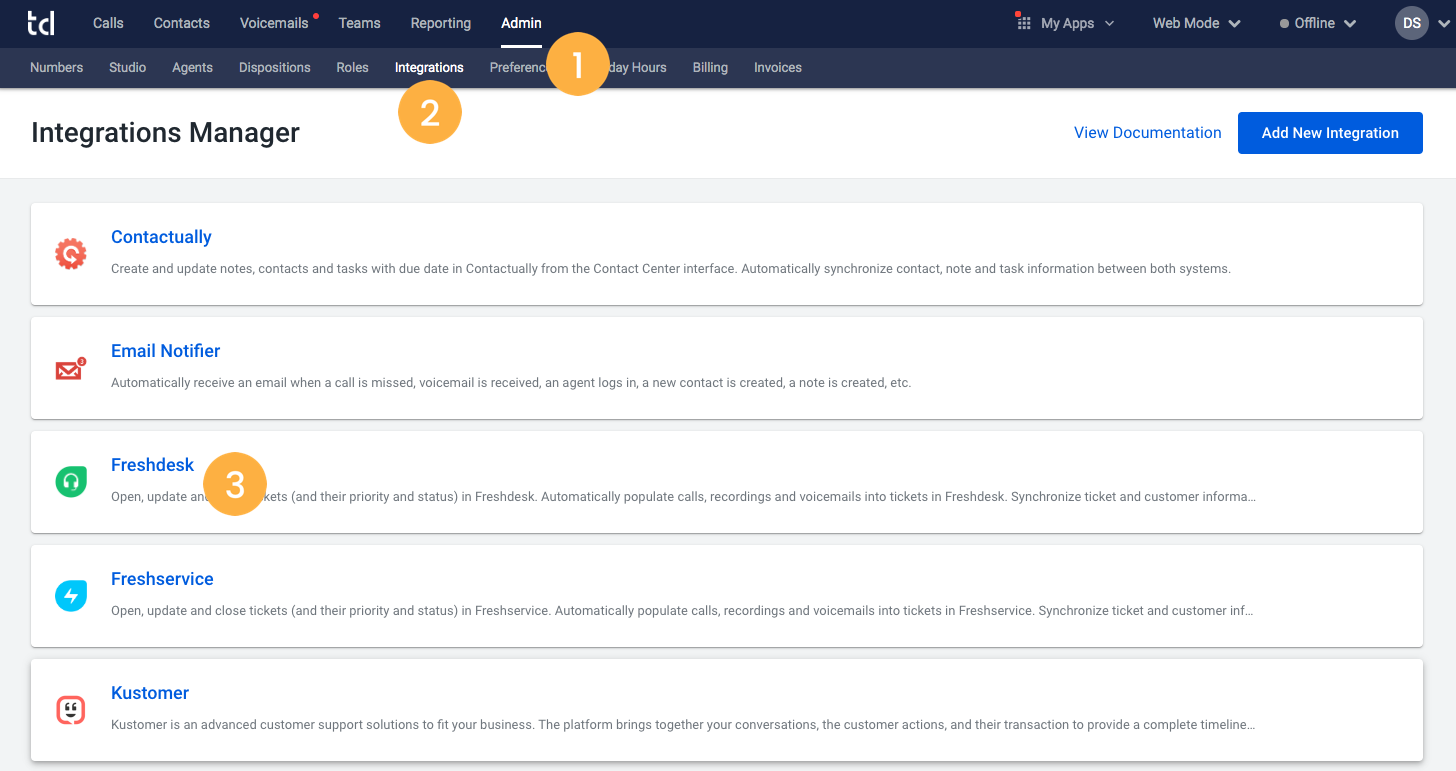The width and height of the screenshot is (1456, 771).
Task: Open the Agents submenu
Action: [192, 68]
